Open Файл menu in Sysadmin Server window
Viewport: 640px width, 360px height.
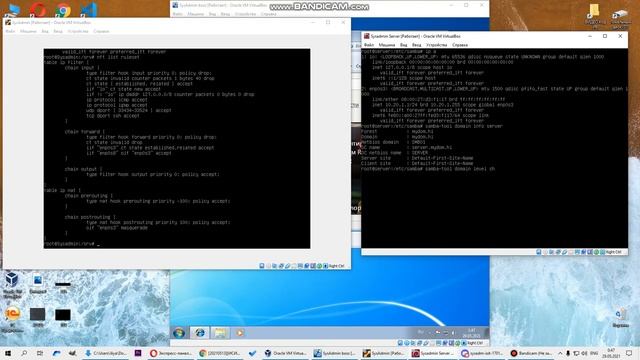(x=369, y=45)
